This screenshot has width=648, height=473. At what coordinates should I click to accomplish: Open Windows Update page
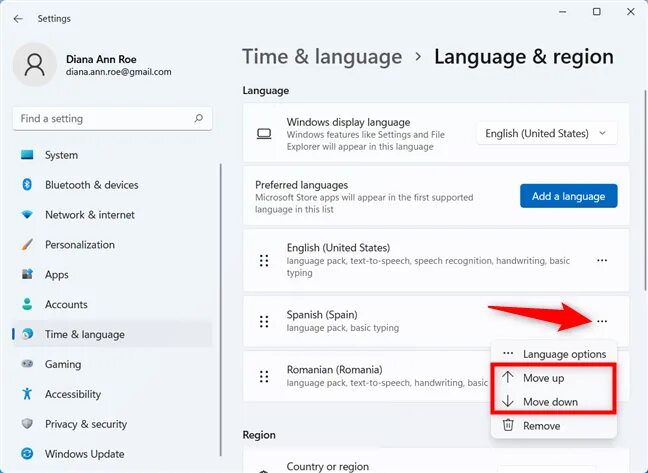tap(112, 454)
